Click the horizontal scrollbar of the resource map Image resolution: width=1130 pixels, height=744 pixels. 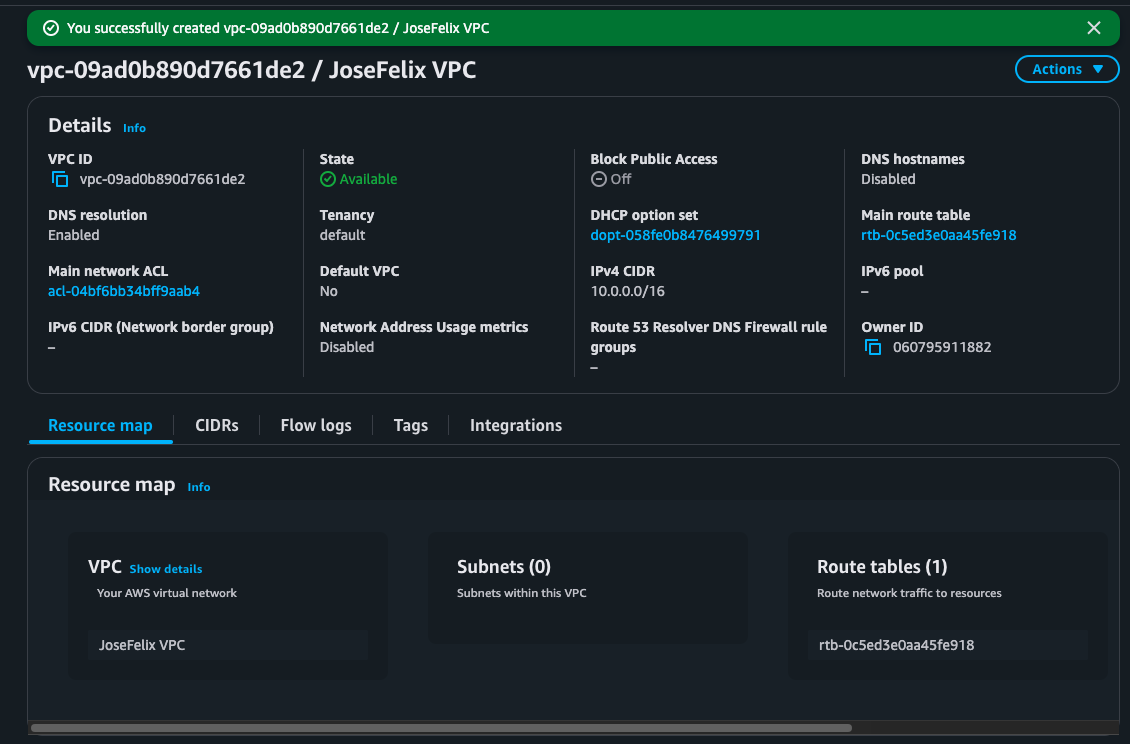pyautogui.click(x=441, y=728)
